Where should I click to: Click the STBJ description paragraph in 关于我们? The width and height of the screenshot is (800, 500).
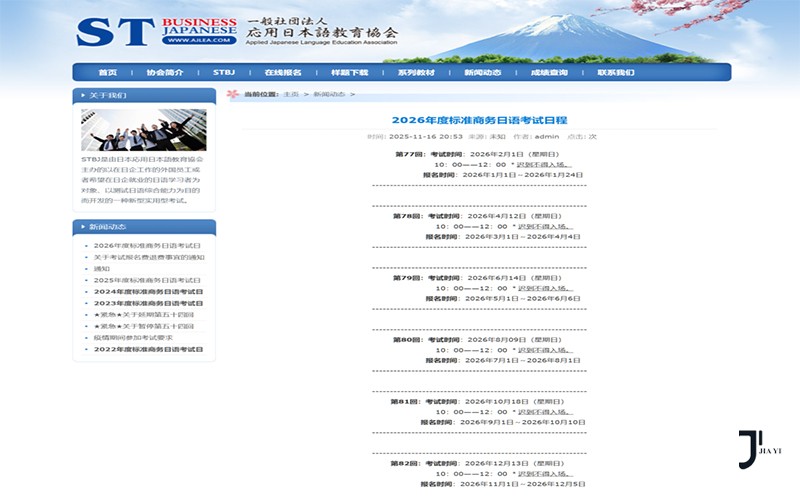point(142,180)
